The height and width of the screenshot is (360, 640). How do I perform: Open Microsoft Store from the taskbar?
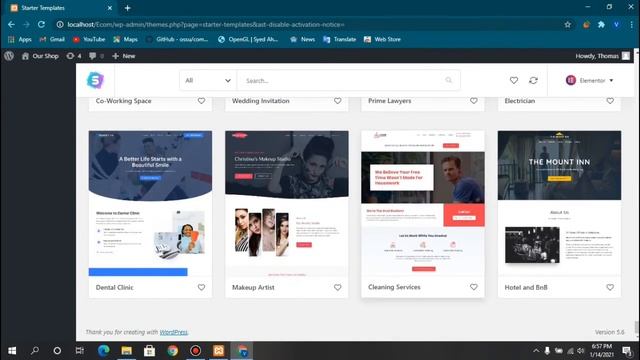click(149, 351)
